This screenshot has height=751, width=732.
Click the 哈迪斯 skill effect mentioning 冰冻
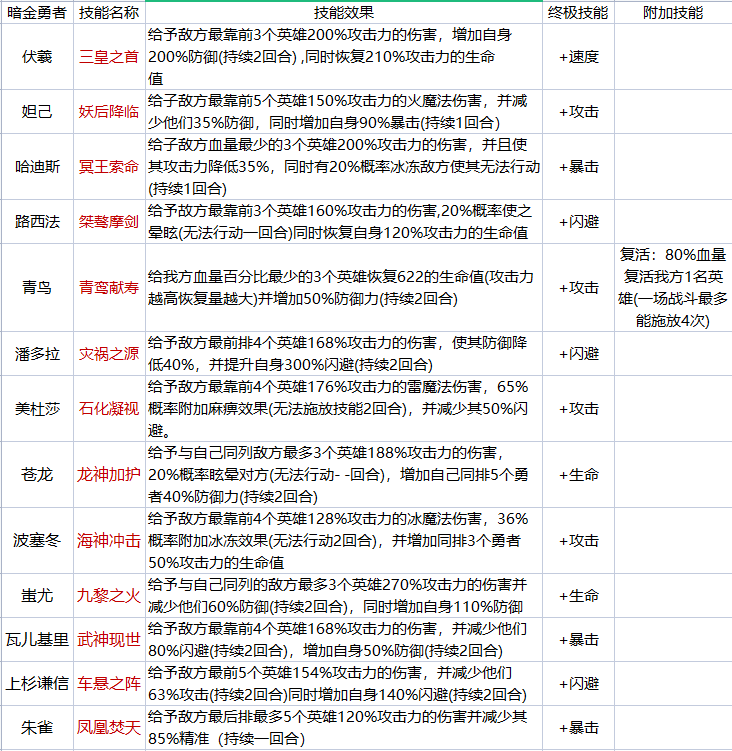click(x=343, y=167)
